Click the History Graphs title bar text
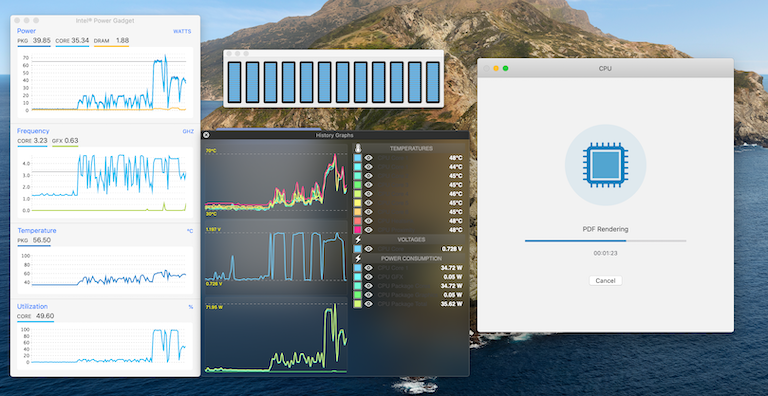768x396 pixels. [x=335, y=135]
